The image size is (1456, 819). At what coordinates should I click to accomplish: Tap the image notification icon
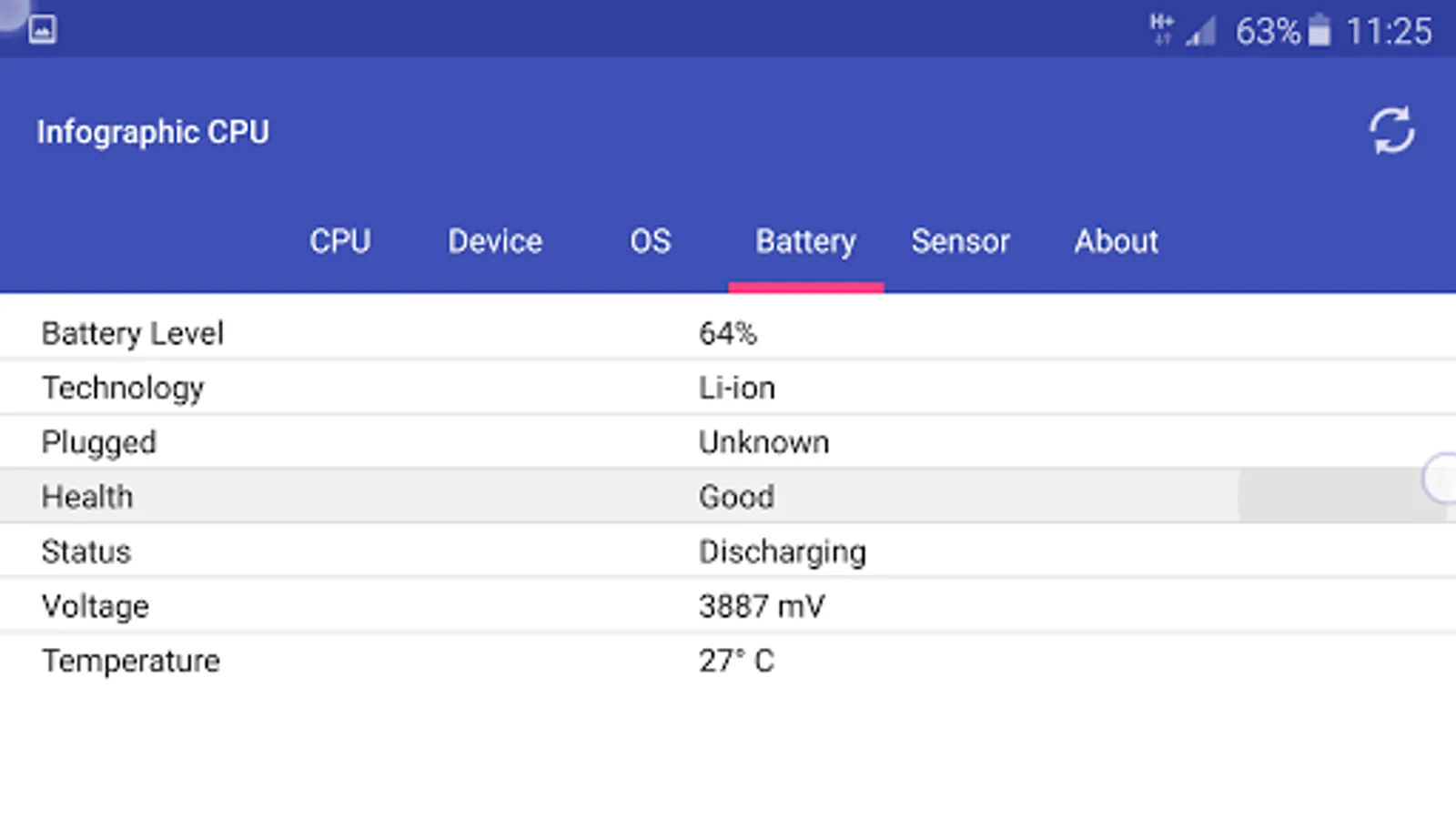click(42, 30)
